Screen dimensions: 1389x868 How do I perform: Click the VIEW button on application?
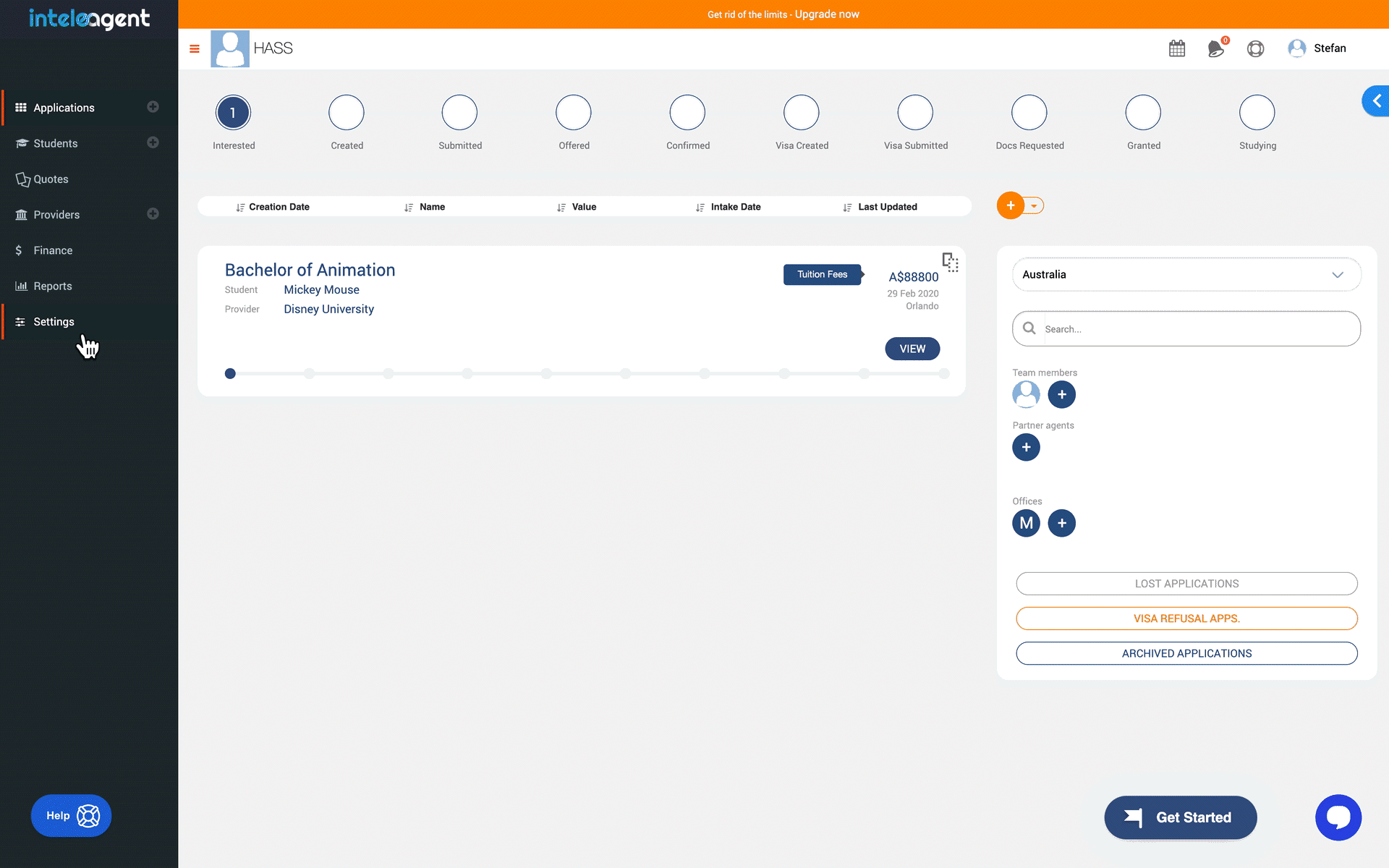(x=912, y=349)
